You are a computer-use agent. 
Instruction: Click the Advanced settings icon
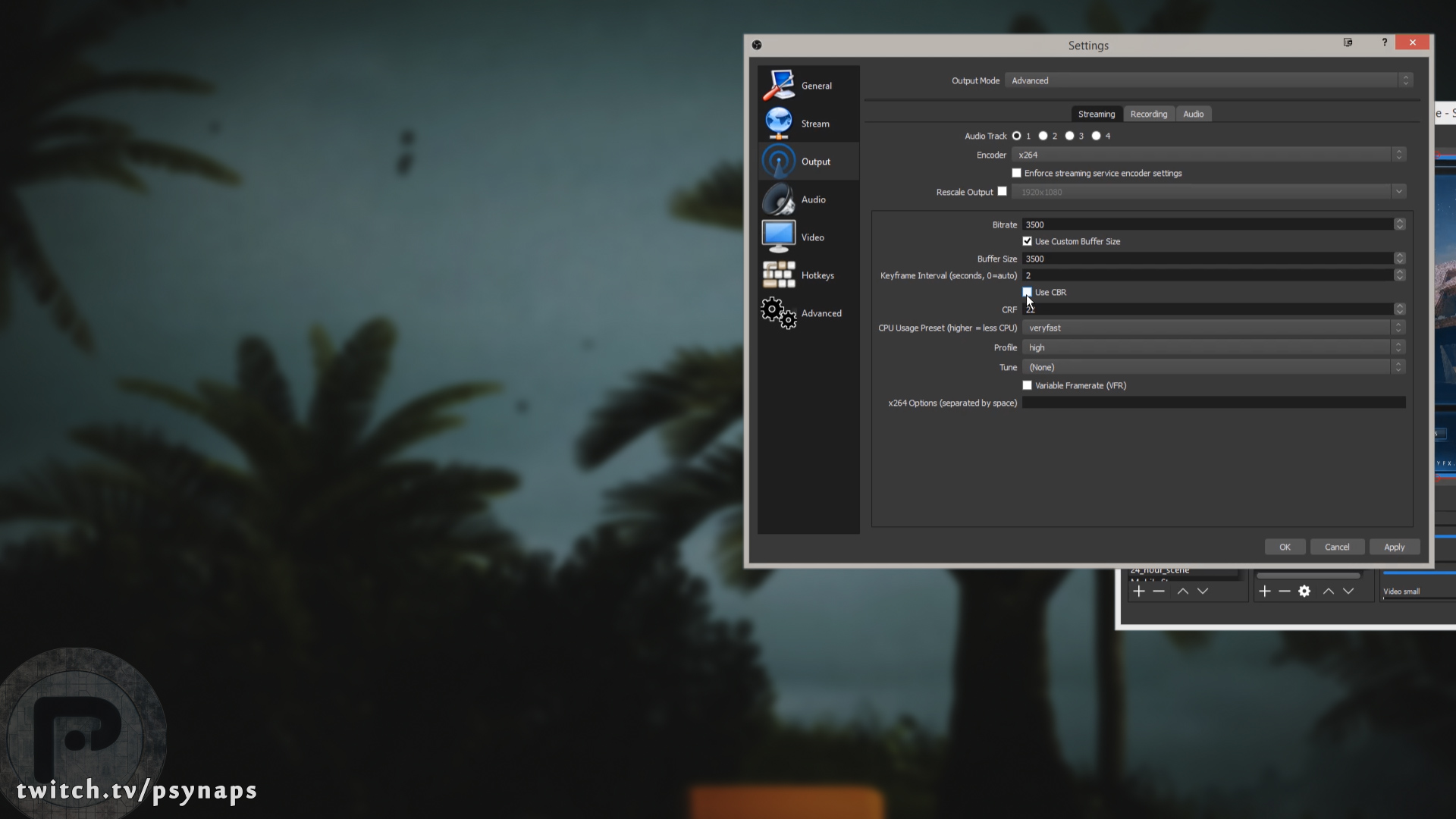tap(779, 312)
